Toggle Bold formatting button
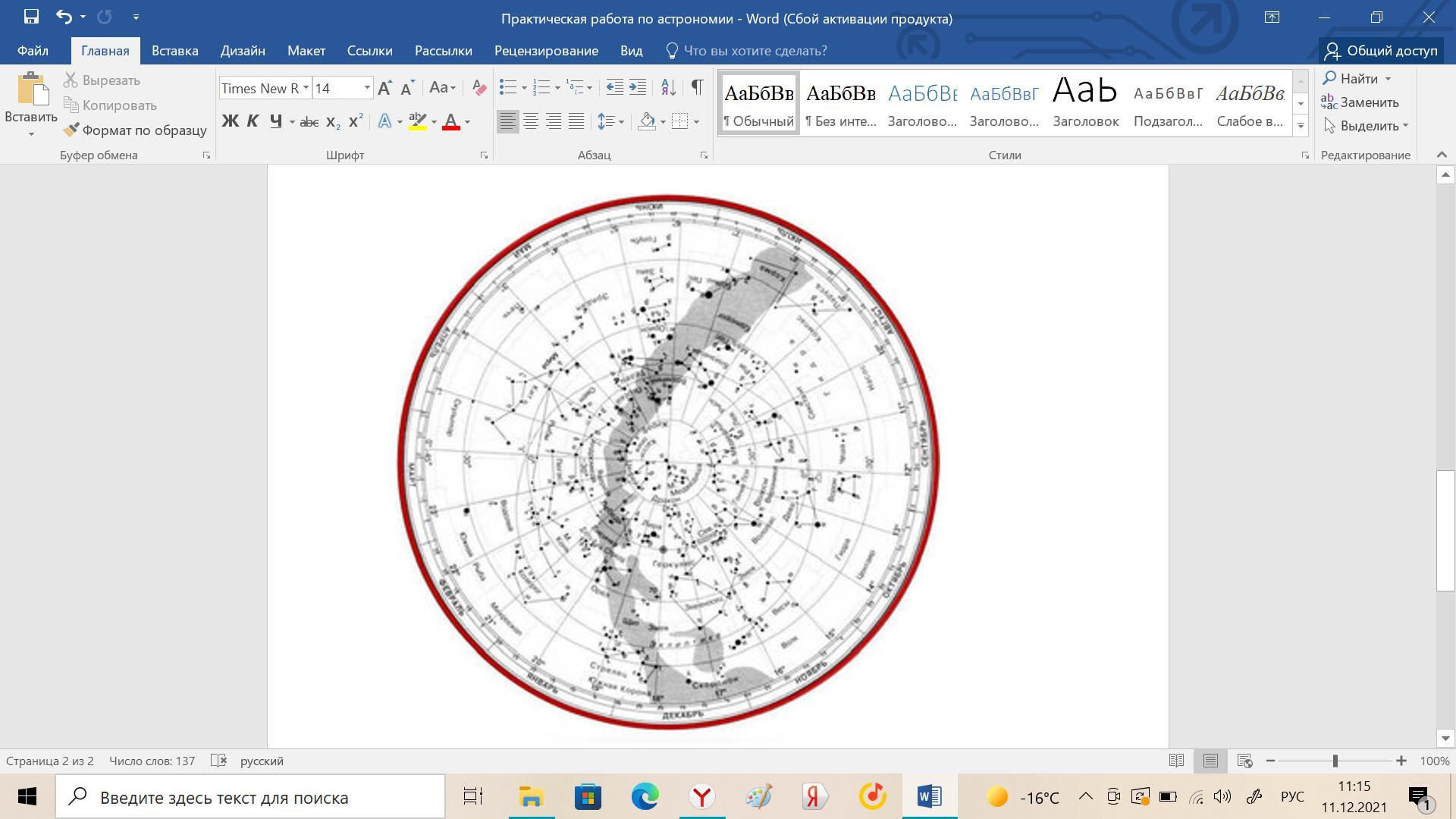This screenshot has width=1456, height=819. coord(230,121)
